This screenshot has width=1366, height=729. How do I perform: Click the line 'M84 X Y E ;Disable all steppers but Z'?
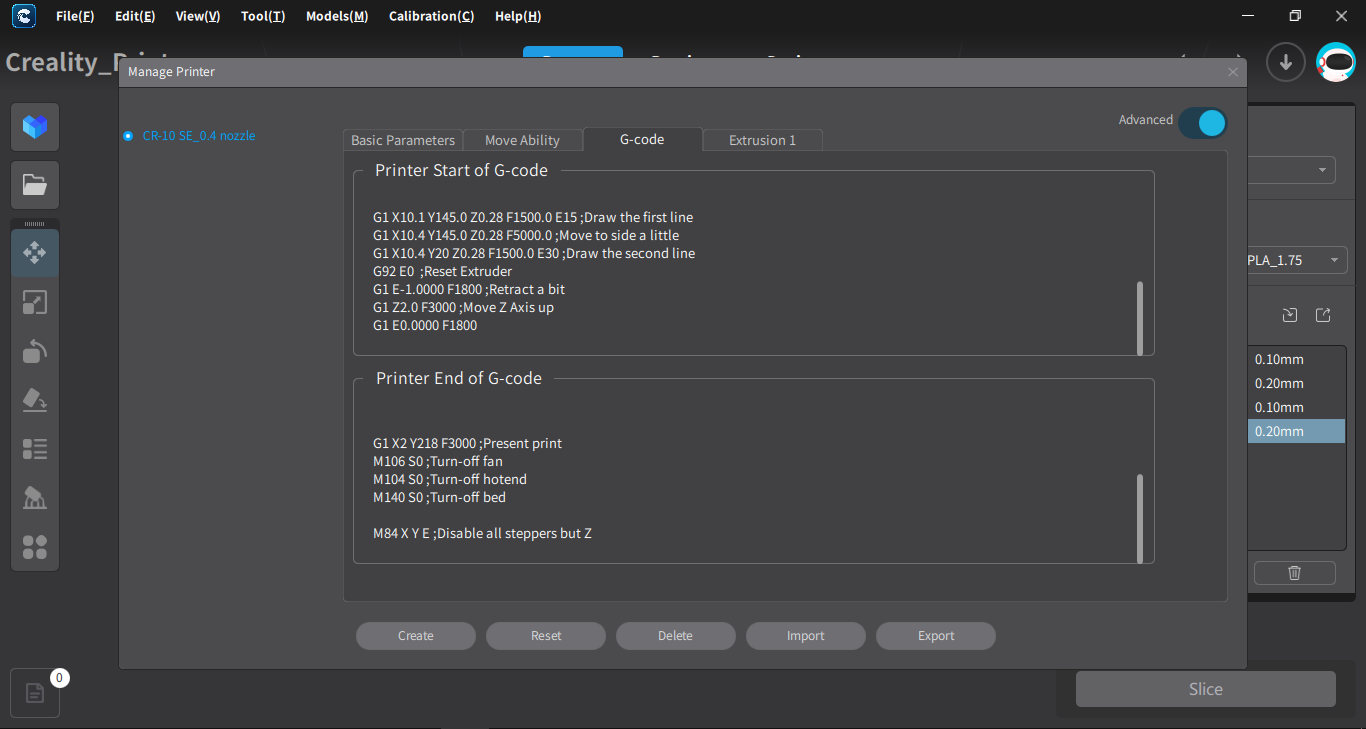click(482, 533)
